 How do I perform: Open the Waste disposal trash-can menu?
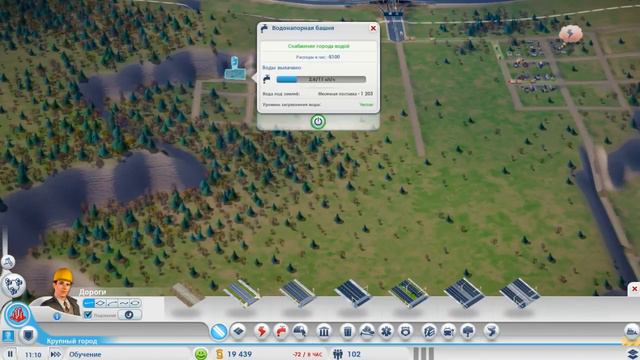pos(347,331)
